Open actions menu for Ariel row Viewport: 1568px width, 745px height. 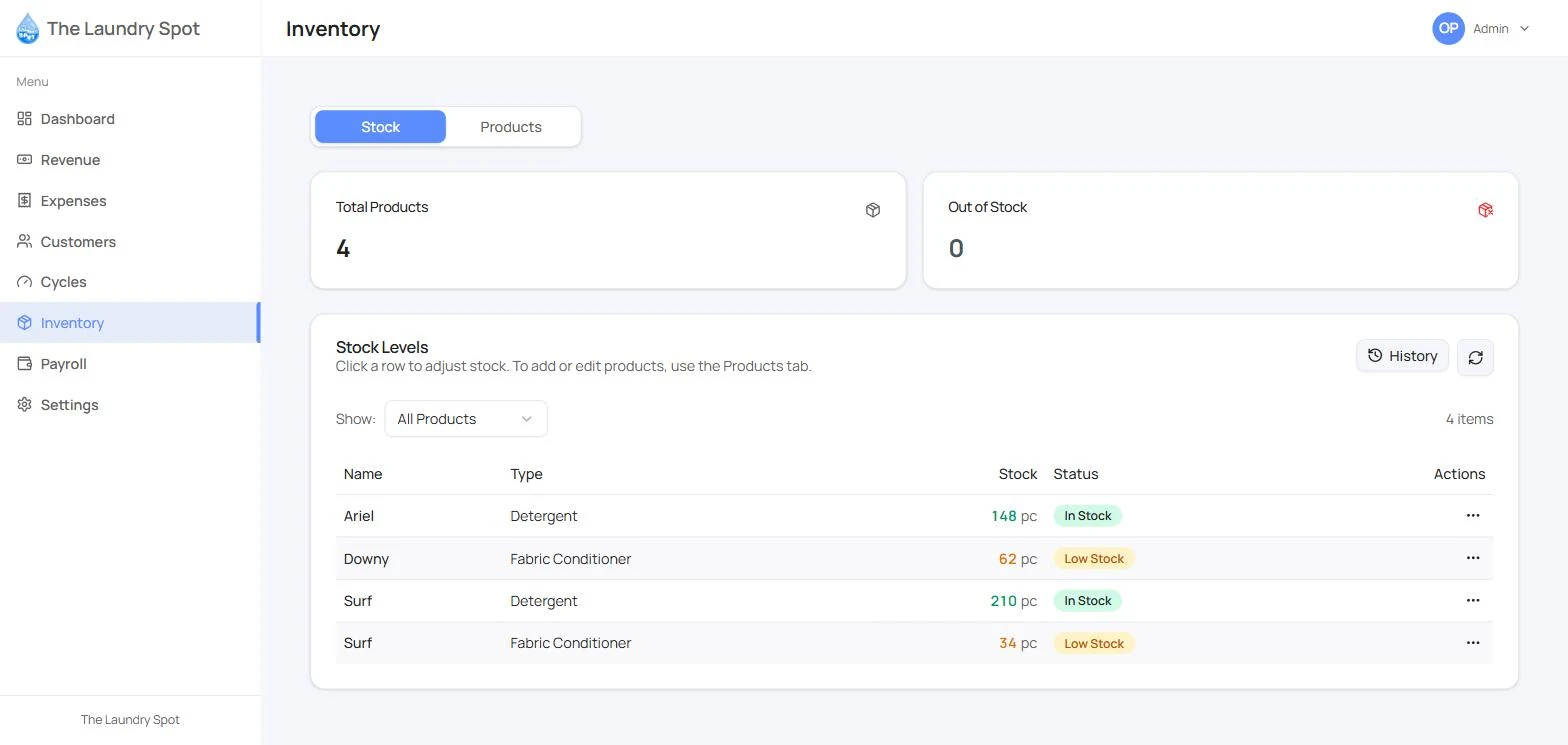(x=1472, y=516)
